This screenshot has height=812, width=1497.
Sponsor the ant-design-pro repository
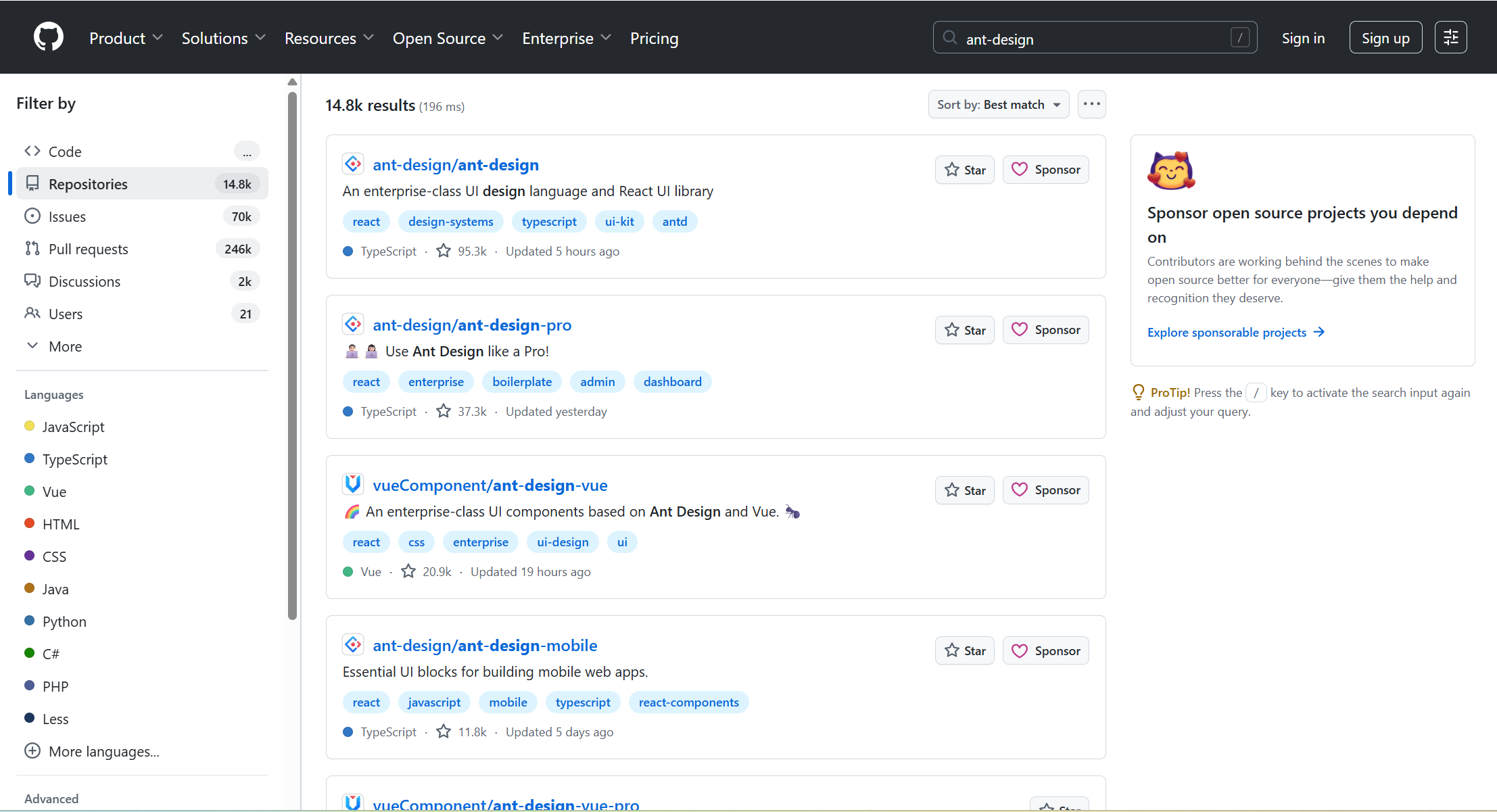pyautogui.click(x=1045, y=330)
